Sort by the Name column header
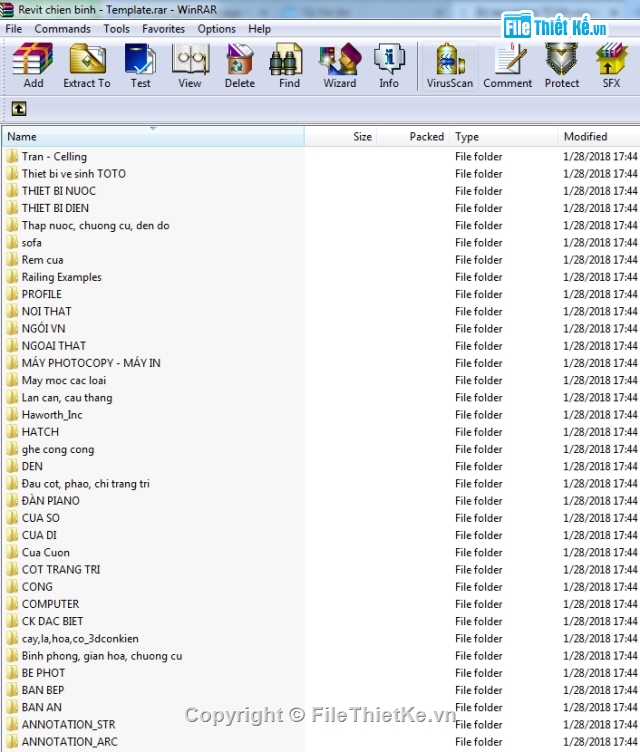 click(153, 137)
